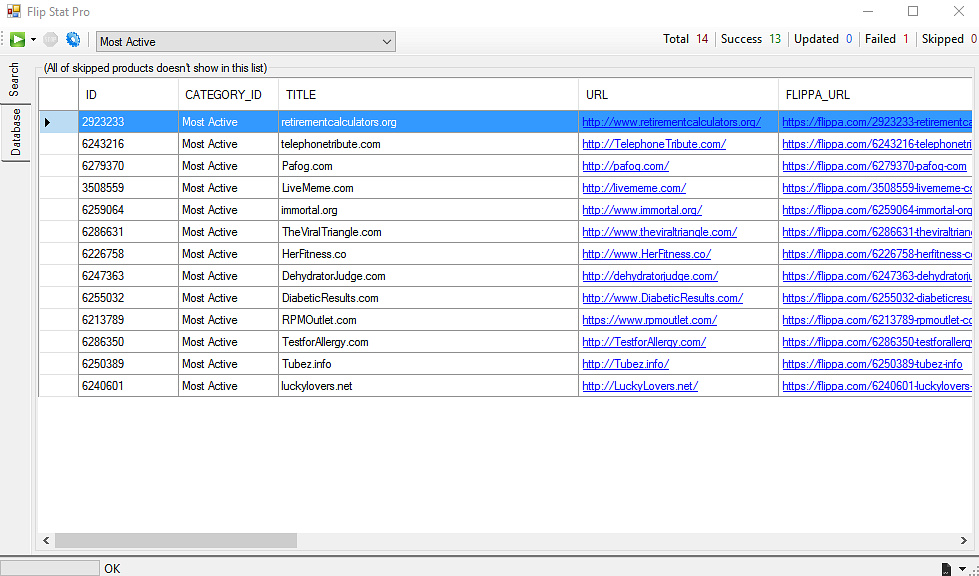Image resolution: width=979 pixels, height=576 pixels.
Task: Open the http://www.HerFitness.co/ link
Action: tap(646, 254)
